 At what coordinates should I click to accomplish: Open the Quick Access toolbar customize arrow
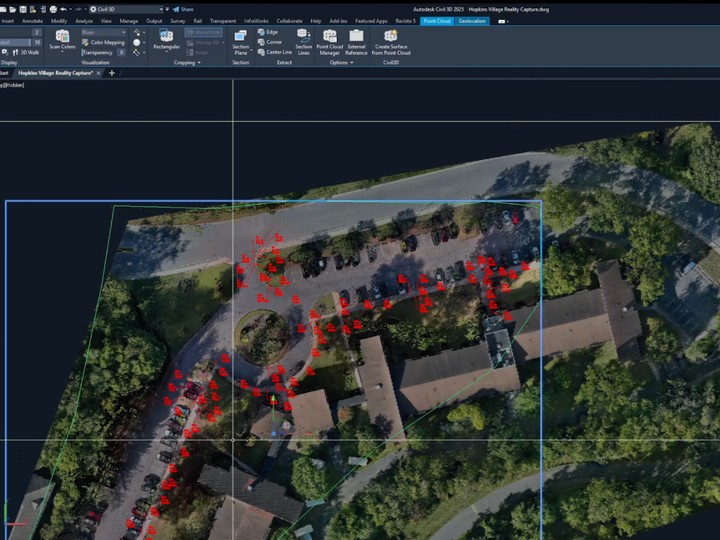pyautogui.click(x=167, y=9)
